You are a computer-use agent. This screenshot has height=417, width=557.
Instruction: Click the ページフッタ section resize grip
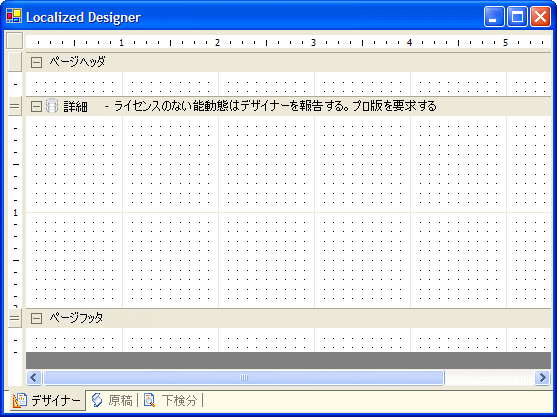[x=15, y=318]
